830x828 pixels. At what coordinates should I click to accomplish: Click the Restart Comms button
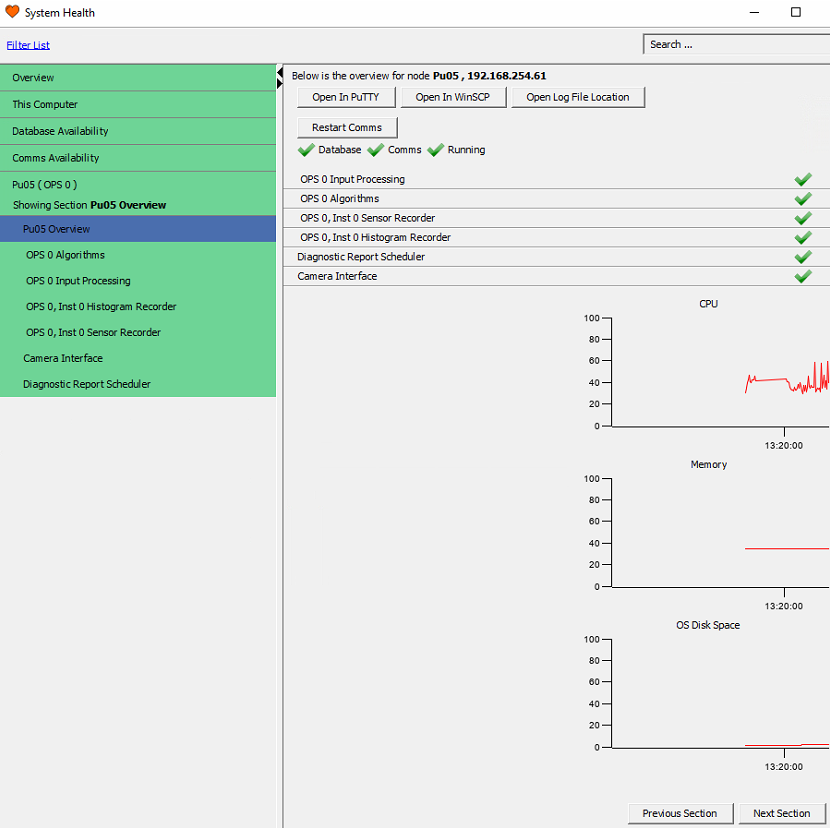pos(346,127)
